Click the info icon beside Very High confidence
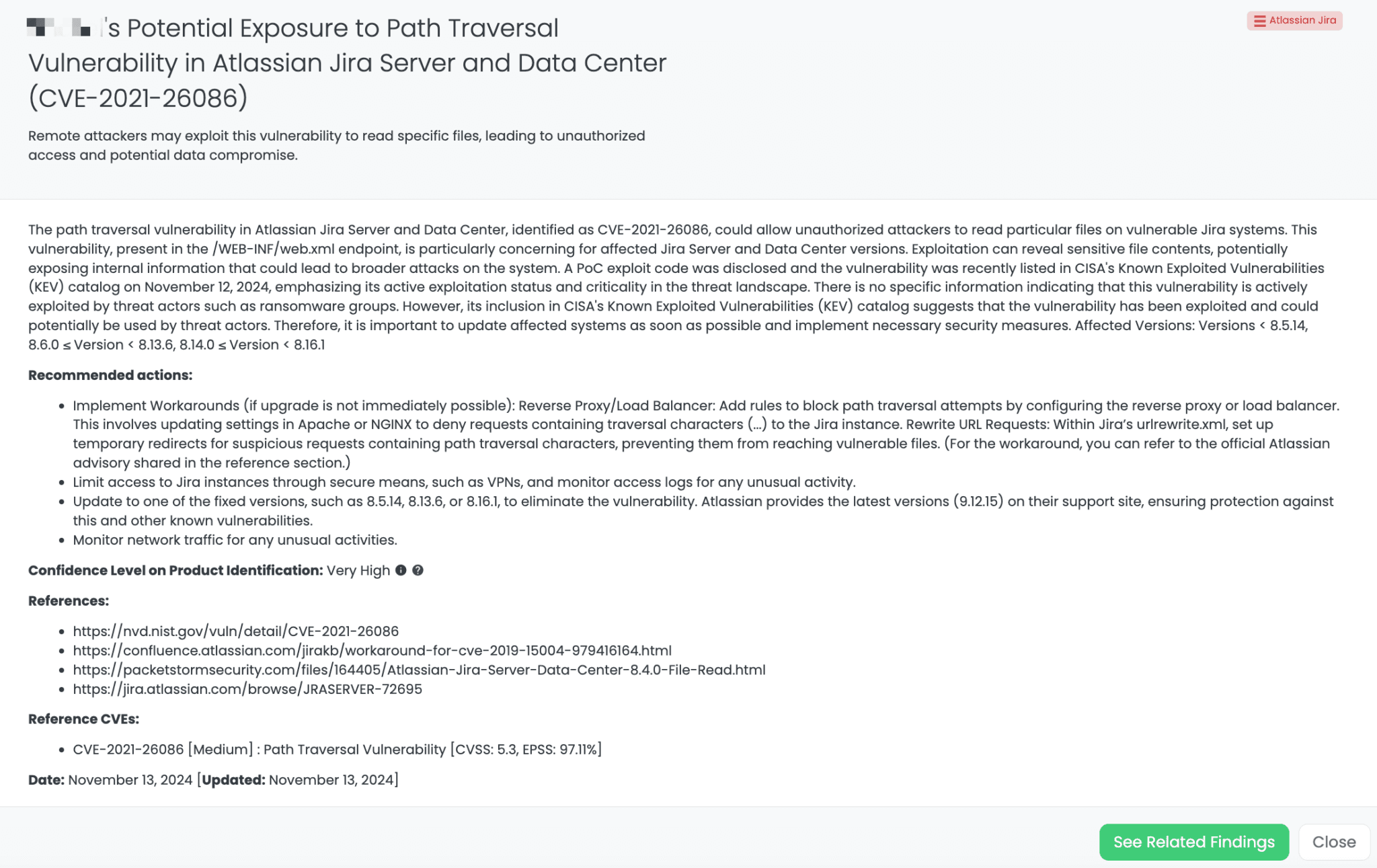This screenshot has width=1377, height=868. pyautogui.click(x=402, y=570)
